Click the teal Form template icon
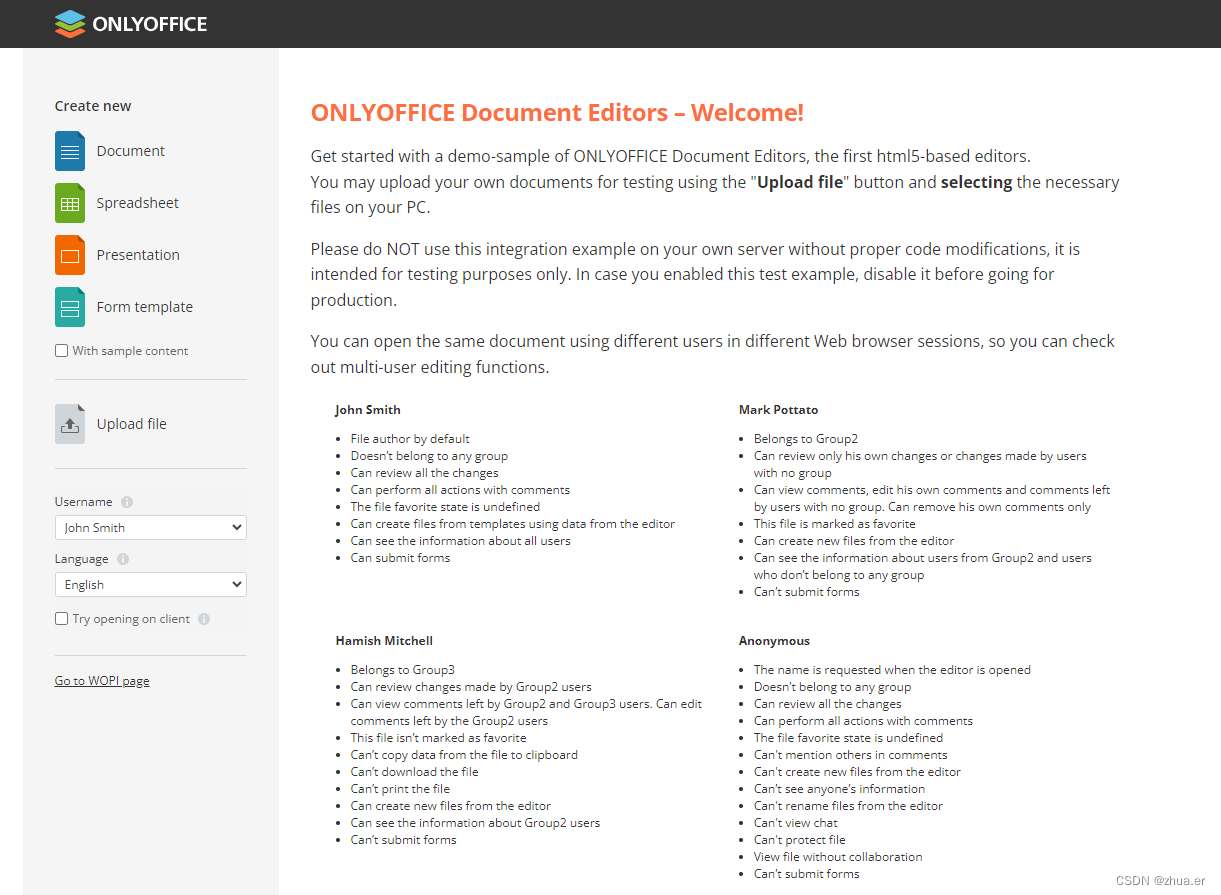Image resolution: width=1221 pixels, height=895 pixels. [70, 307]
